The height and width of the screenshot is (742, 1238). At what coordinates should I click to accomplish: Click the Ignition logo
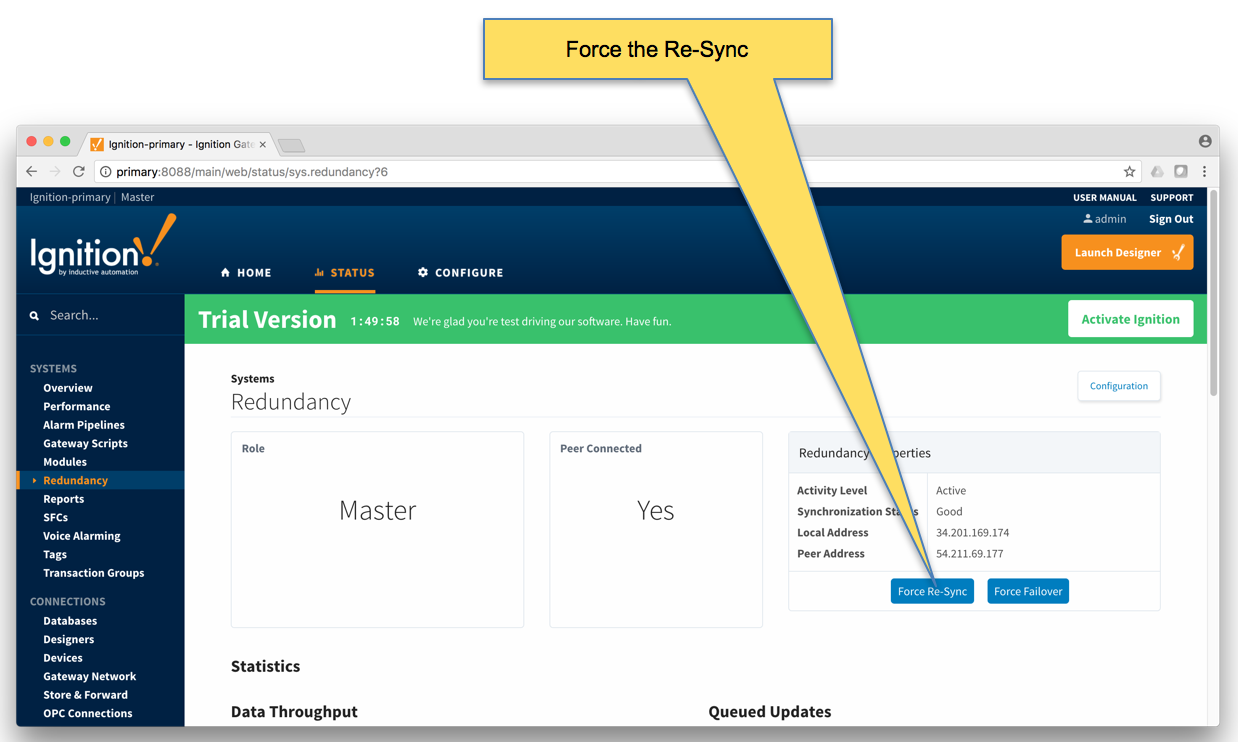pos(102,246)
